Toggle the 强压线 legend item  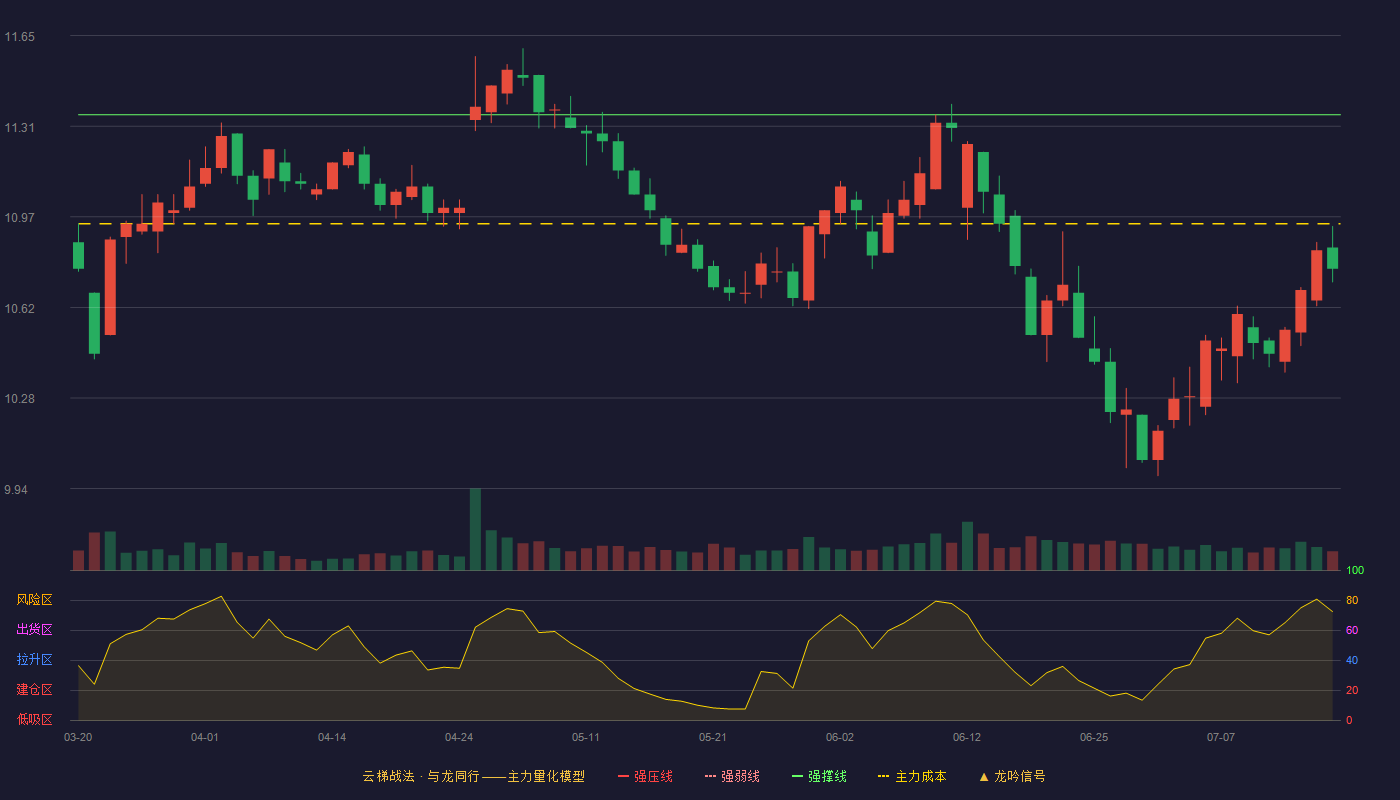(645, 776)
